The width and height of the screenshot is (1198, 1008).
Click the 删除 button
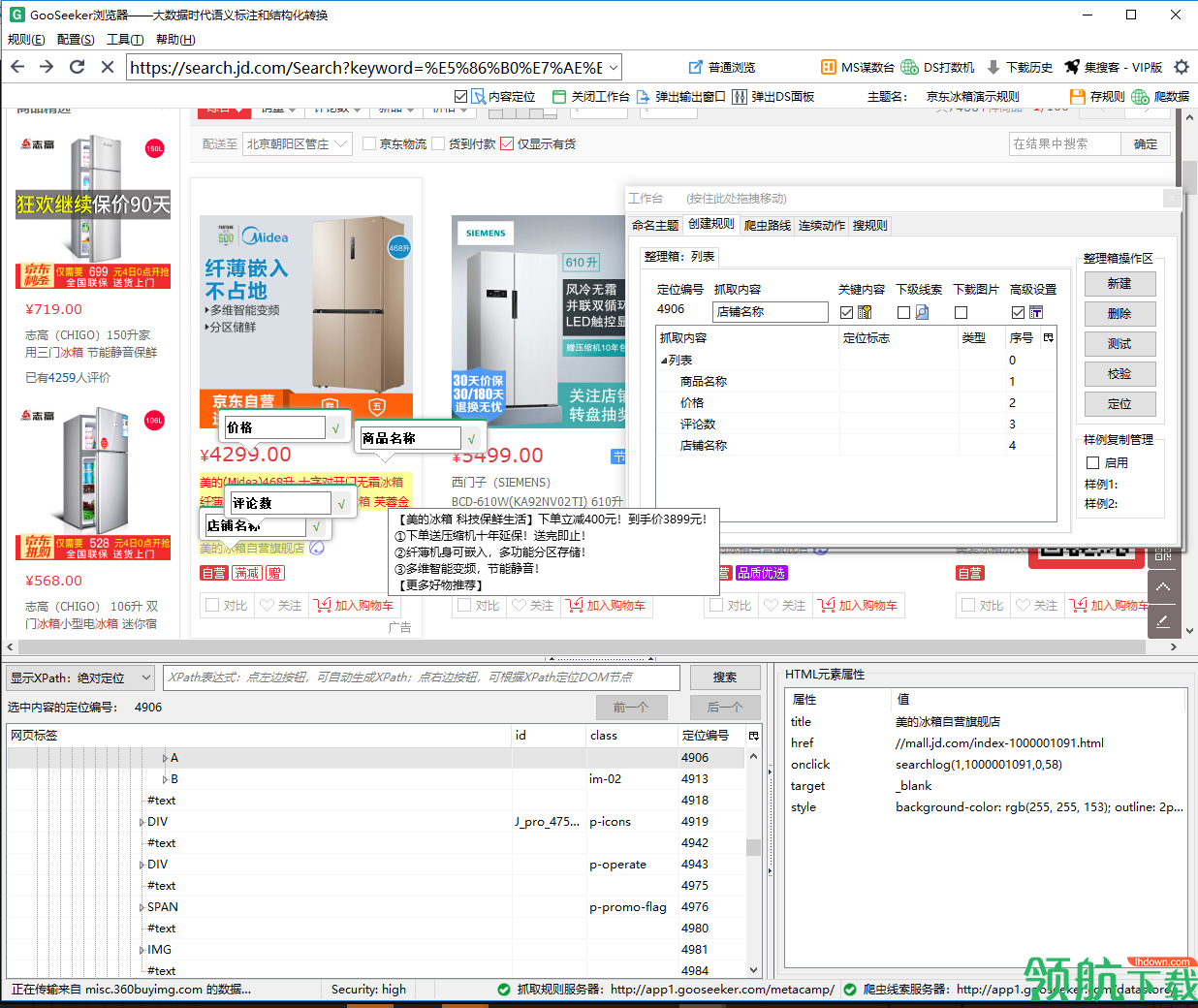coord(1119,314)
